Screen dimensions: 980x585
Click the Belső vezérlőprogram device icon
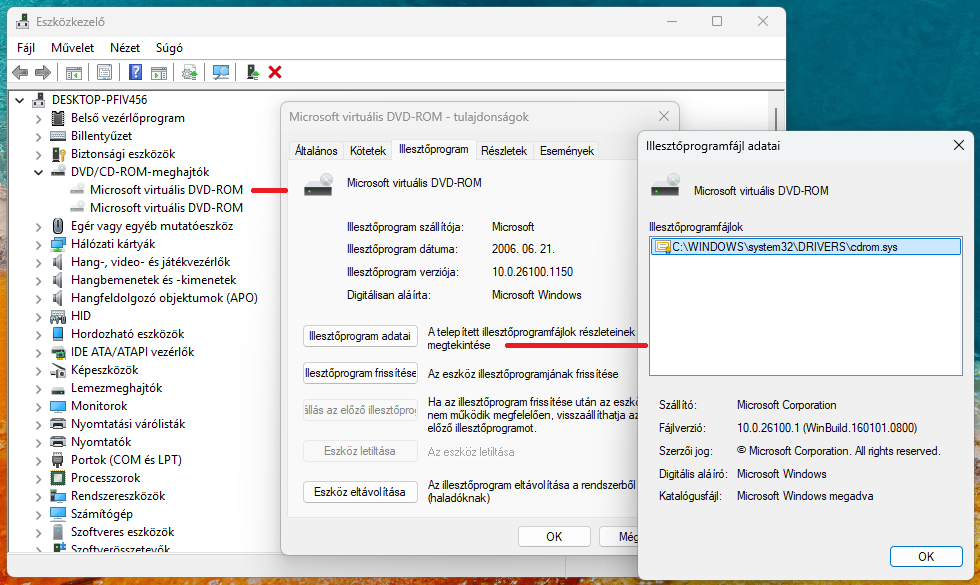click(x=58, y=118)
